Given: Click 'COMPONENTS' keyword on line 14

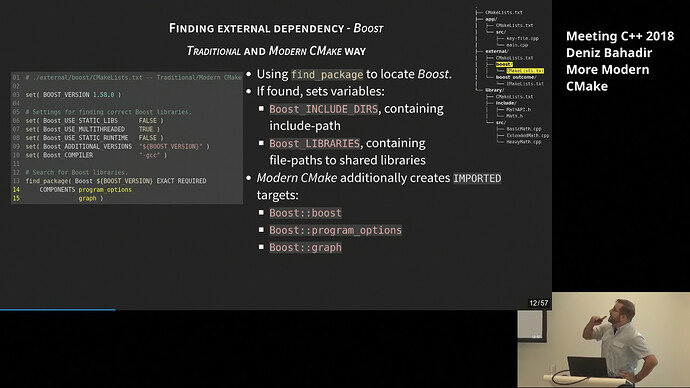Looking at the screenshot, I should pyautogui.click(x=57, y=190).
